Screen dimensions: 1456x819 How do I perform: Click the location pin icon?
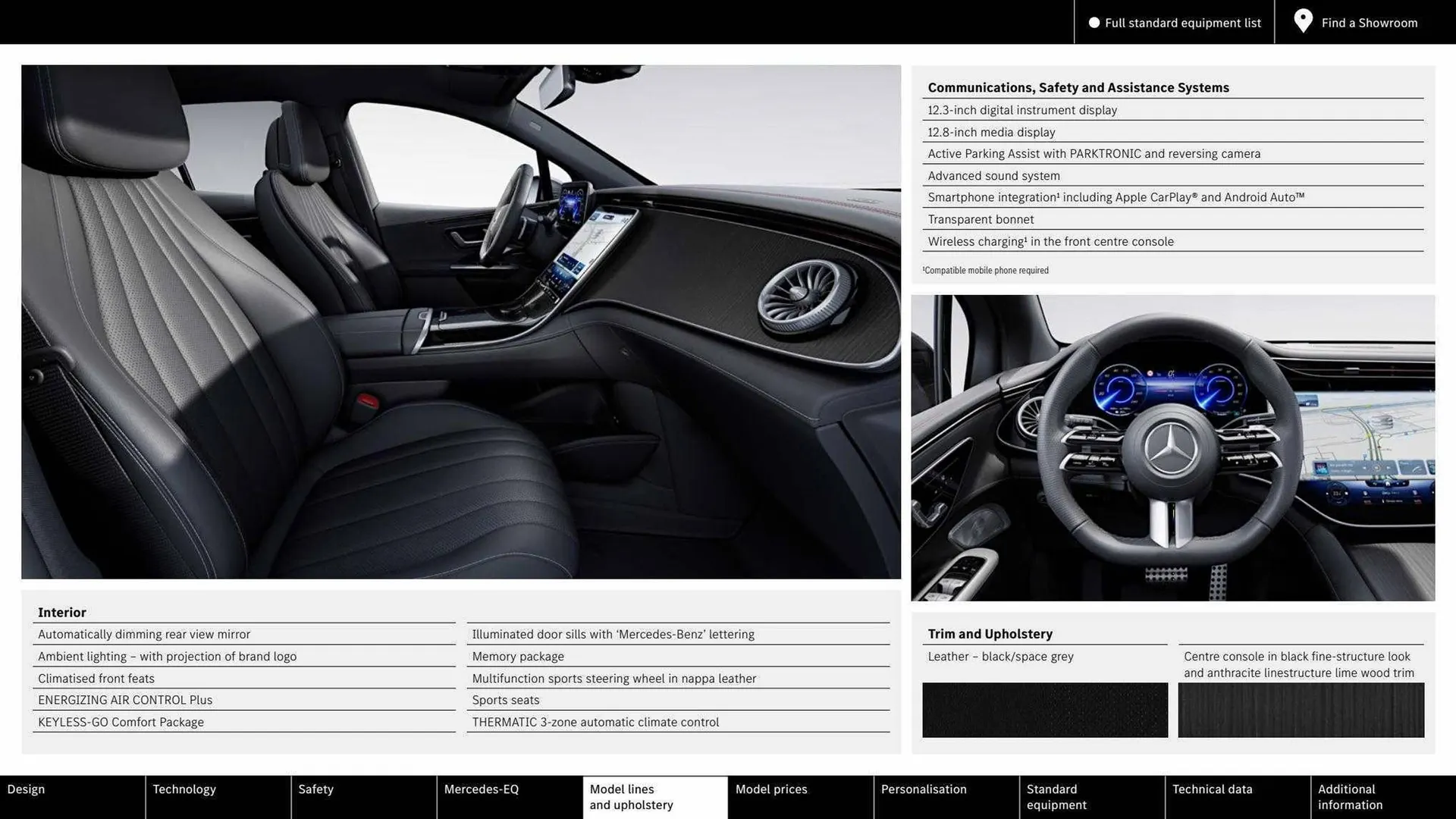(1302, 21)
